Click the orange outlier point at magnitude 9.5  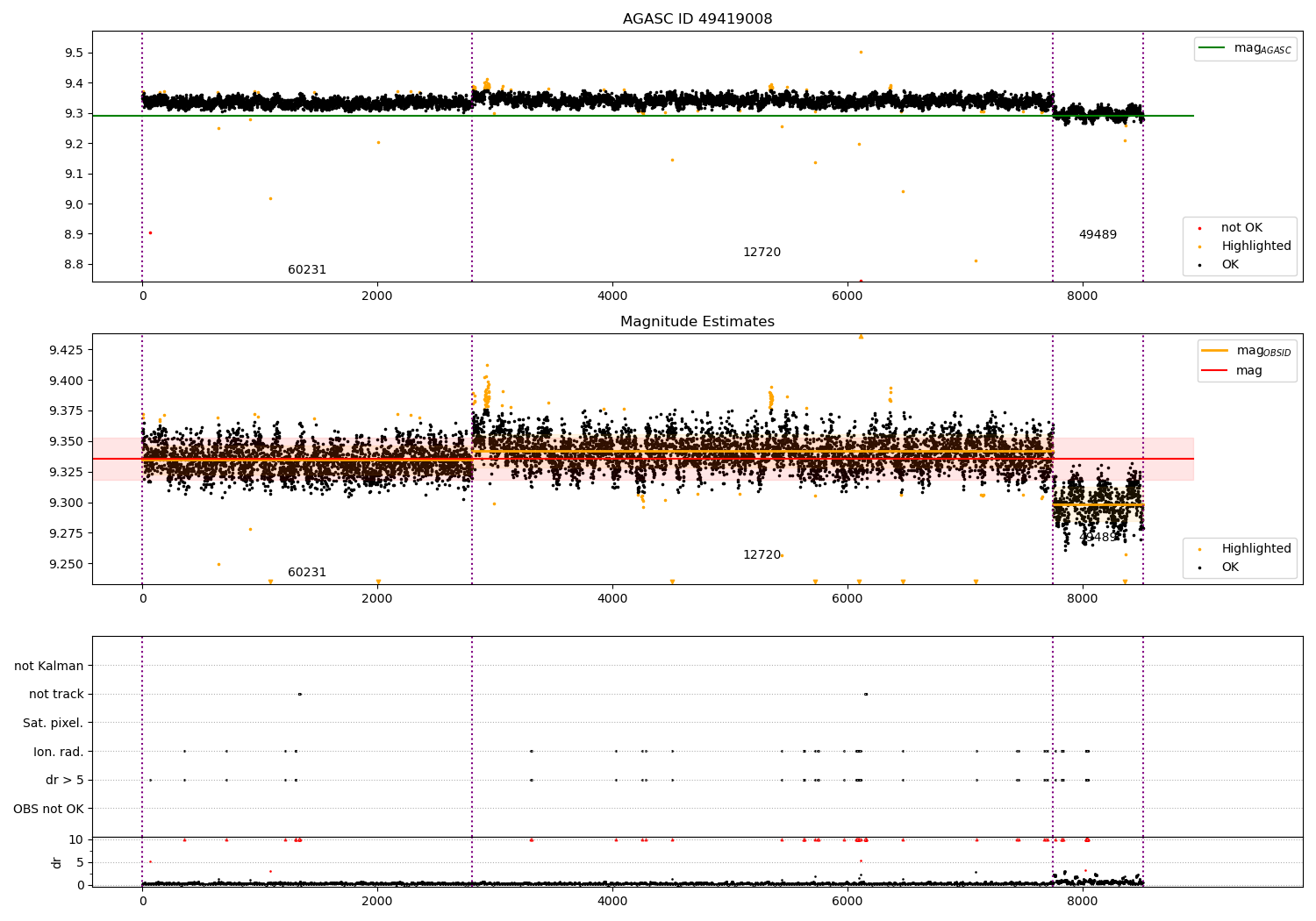point(861,52)
